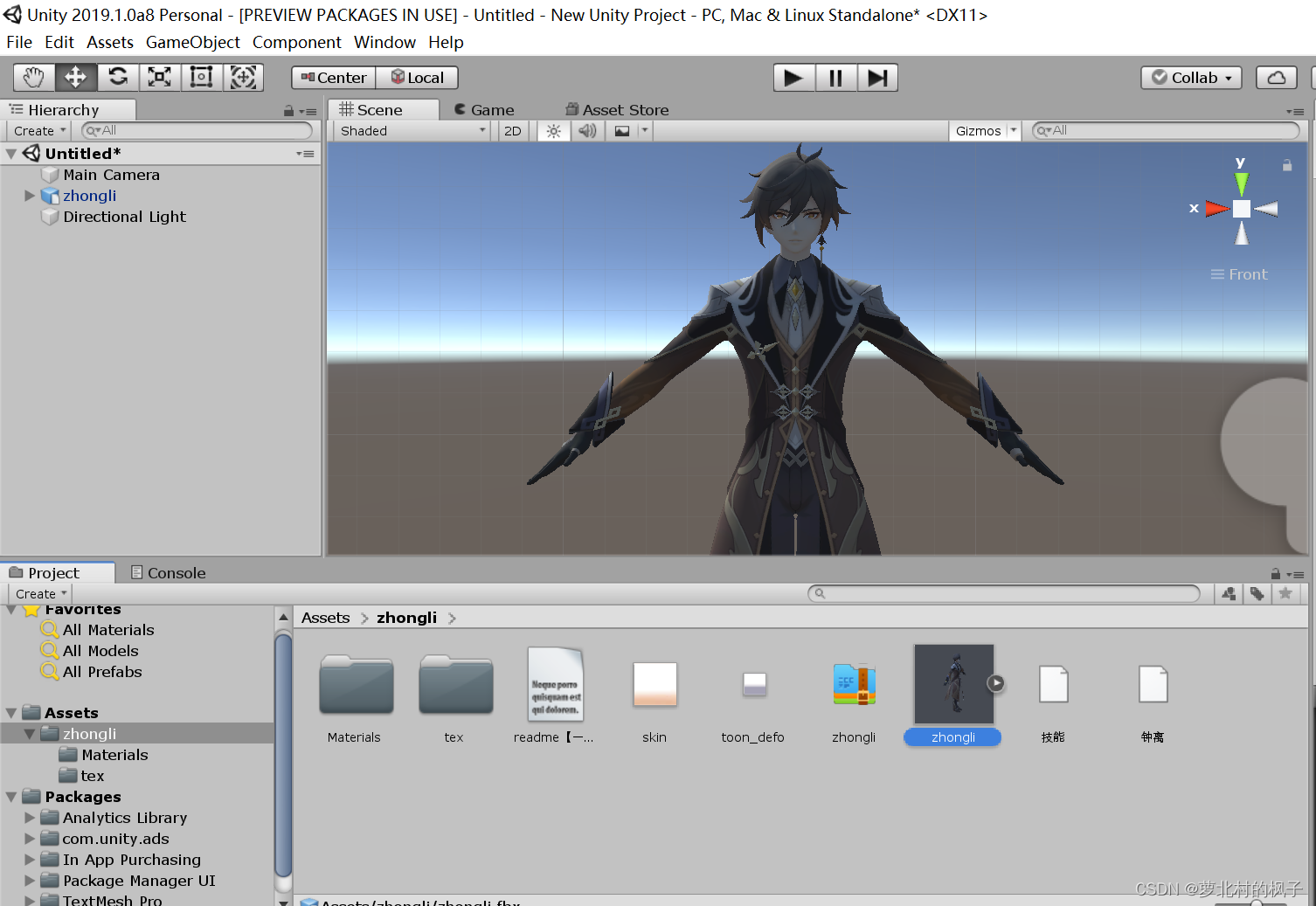
Task: Click Search by Type icon
Action: [x=1229, y=594]
